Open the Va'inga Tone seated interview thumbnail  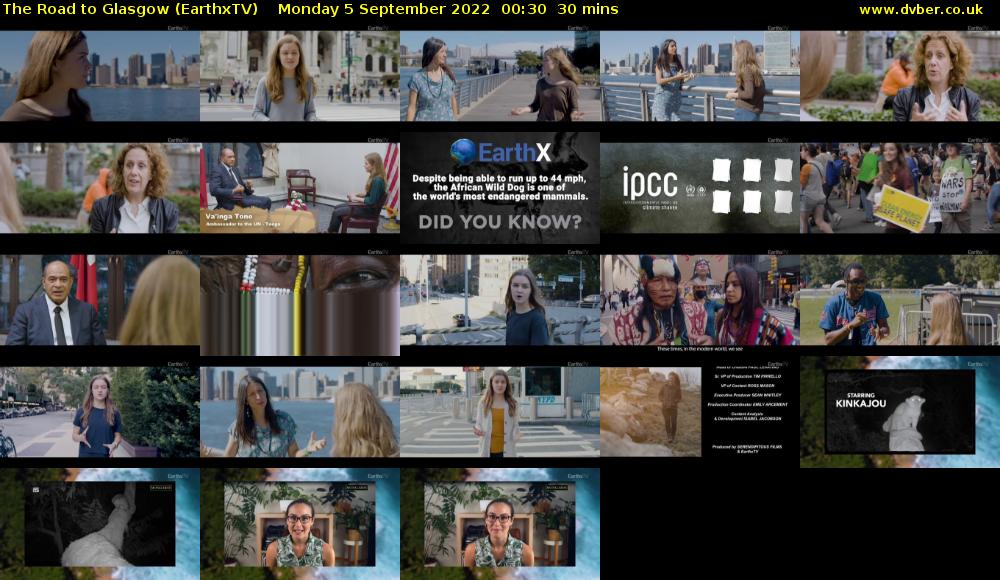(300, 188)
